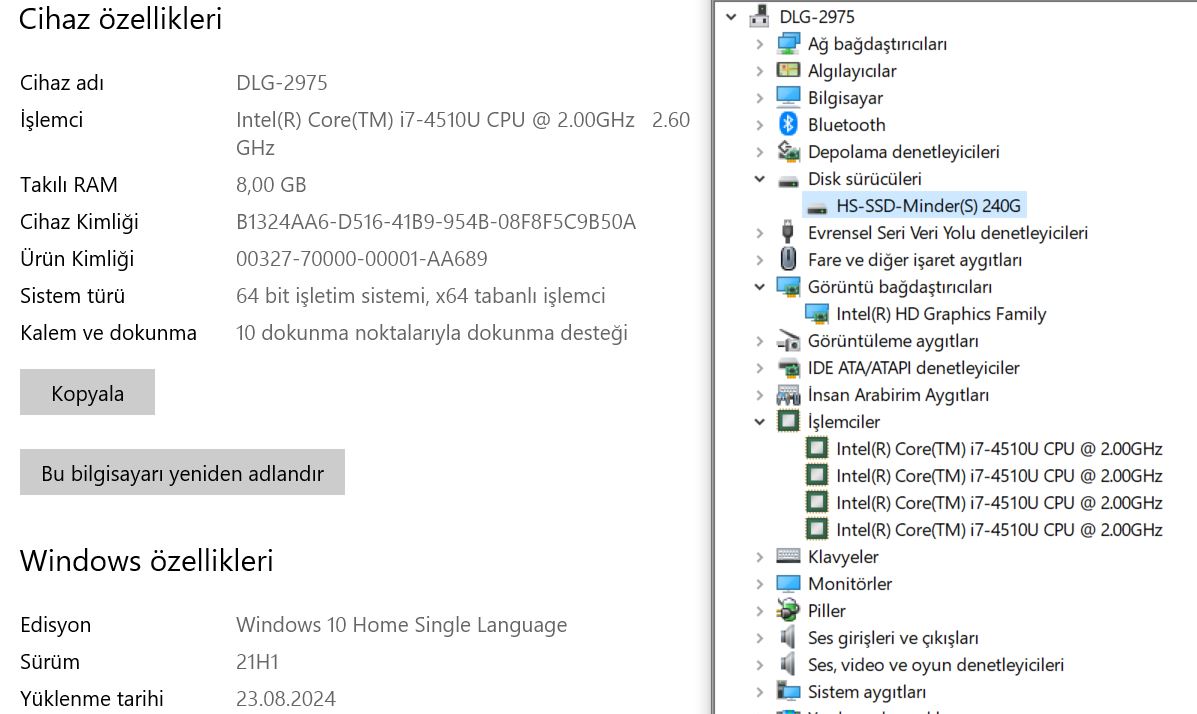Click the Evrensel Seri Veri Yolu USB icon
This screenshot has width=1197, height=714.
click(x=788, y=231)
